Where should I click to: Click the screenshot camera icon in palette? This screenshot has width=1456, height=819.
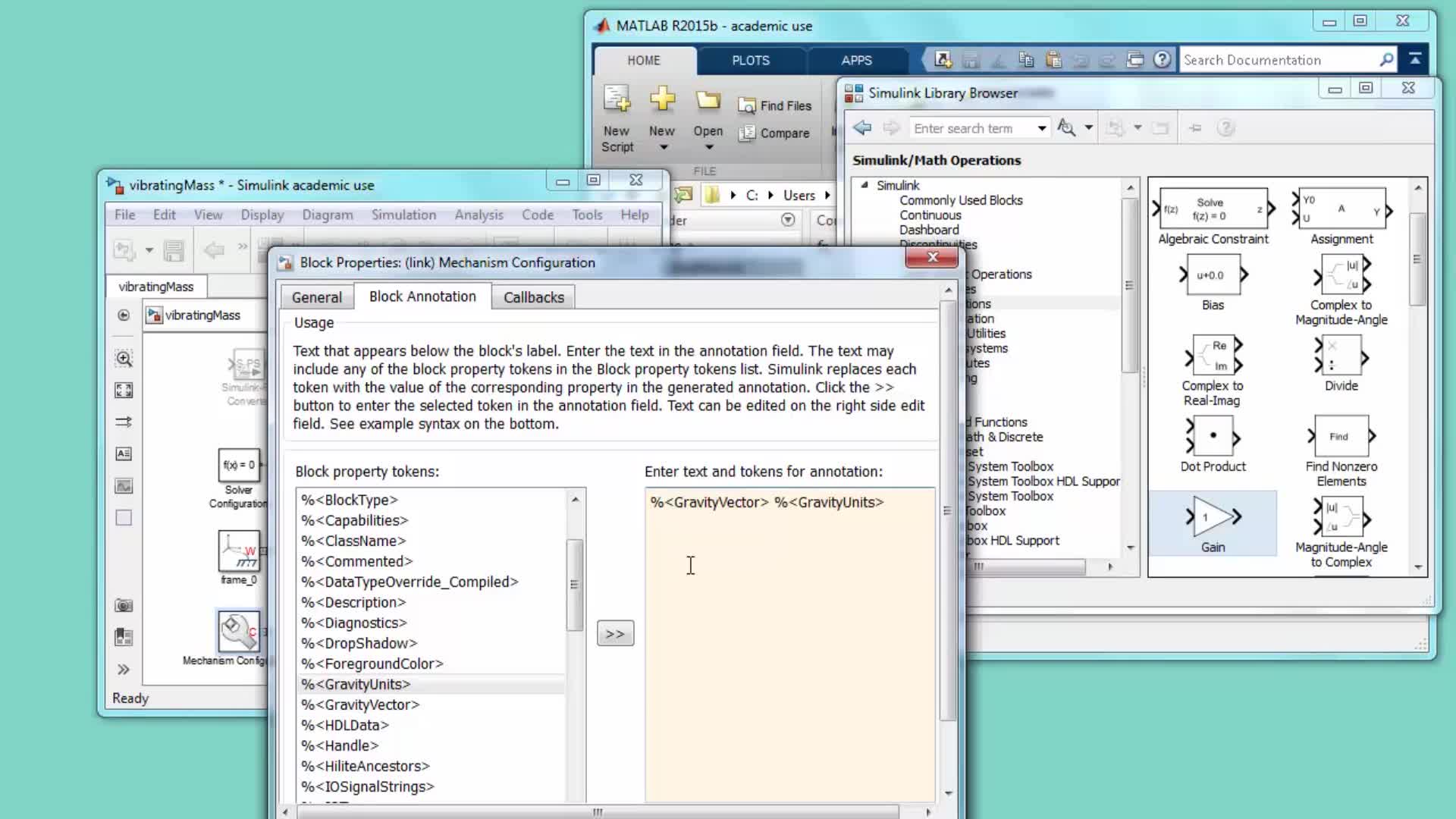point(124,605)
